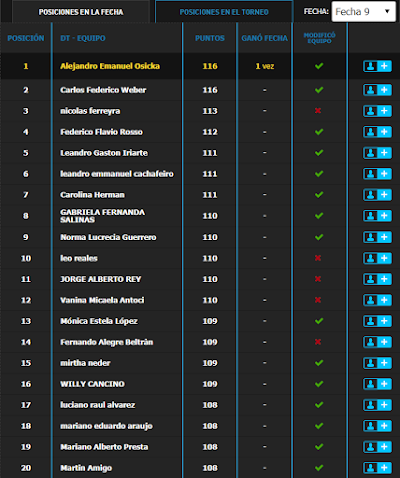Select the name Leandro Gaston Iriarte
Screen dimensions: 400x478
click(x=104, y=153)
